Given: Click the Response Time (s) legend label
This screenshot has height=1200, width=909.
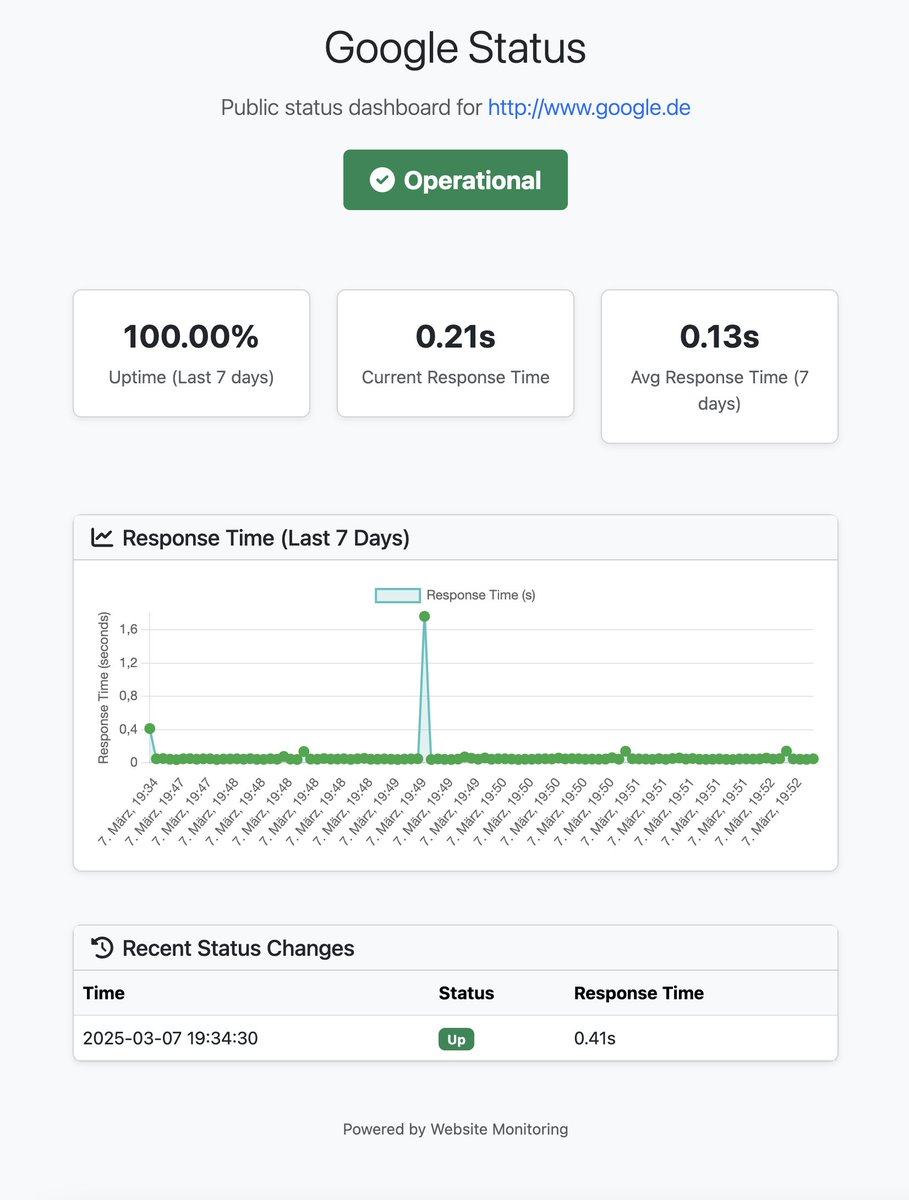Looking at the screenshot, I should [x=481, y=595].
